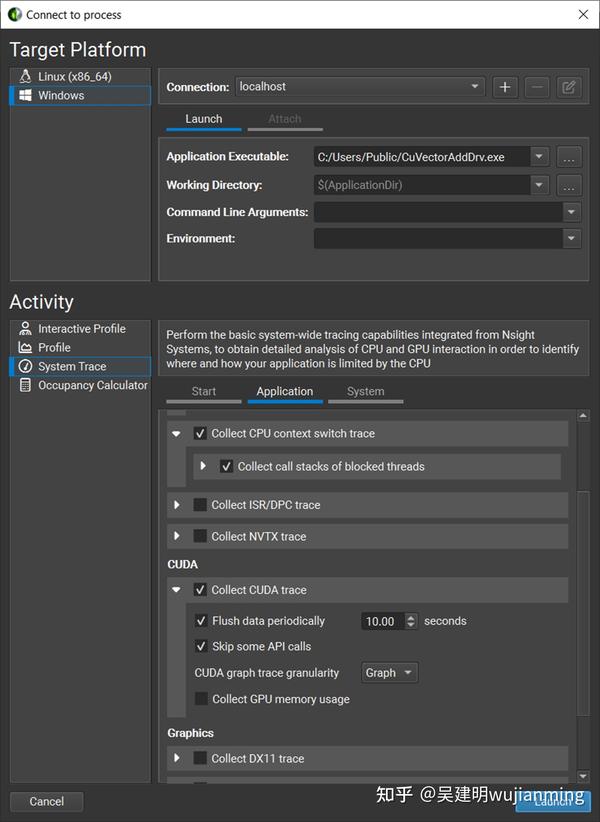
Task: Click the Command Line Arguments input field
Action: [440, 211]
